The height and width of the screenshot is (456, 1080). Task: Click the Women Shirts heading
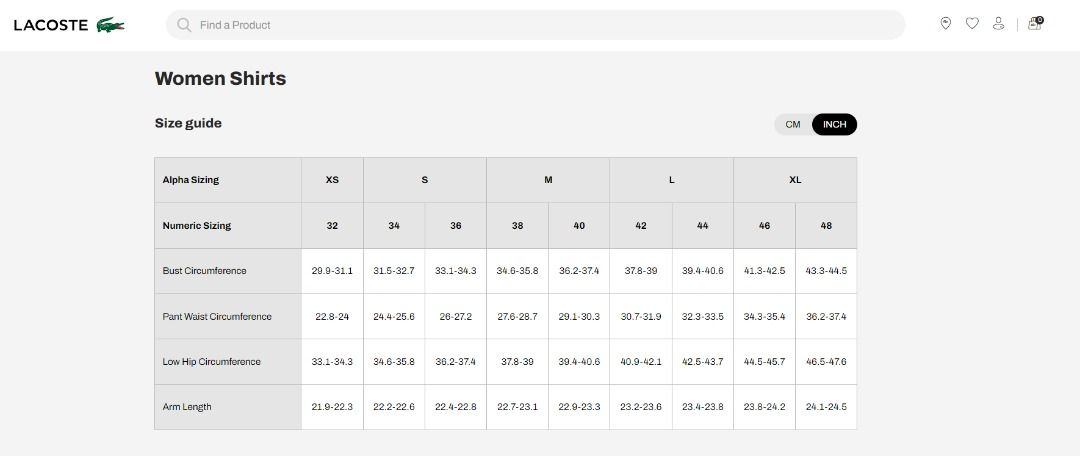coord(220,79)
